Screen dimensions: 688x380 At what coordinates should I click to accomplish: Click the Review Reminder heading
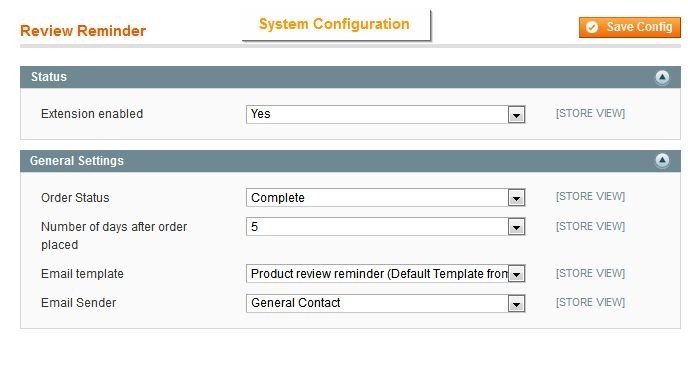(x=83, y=31)
